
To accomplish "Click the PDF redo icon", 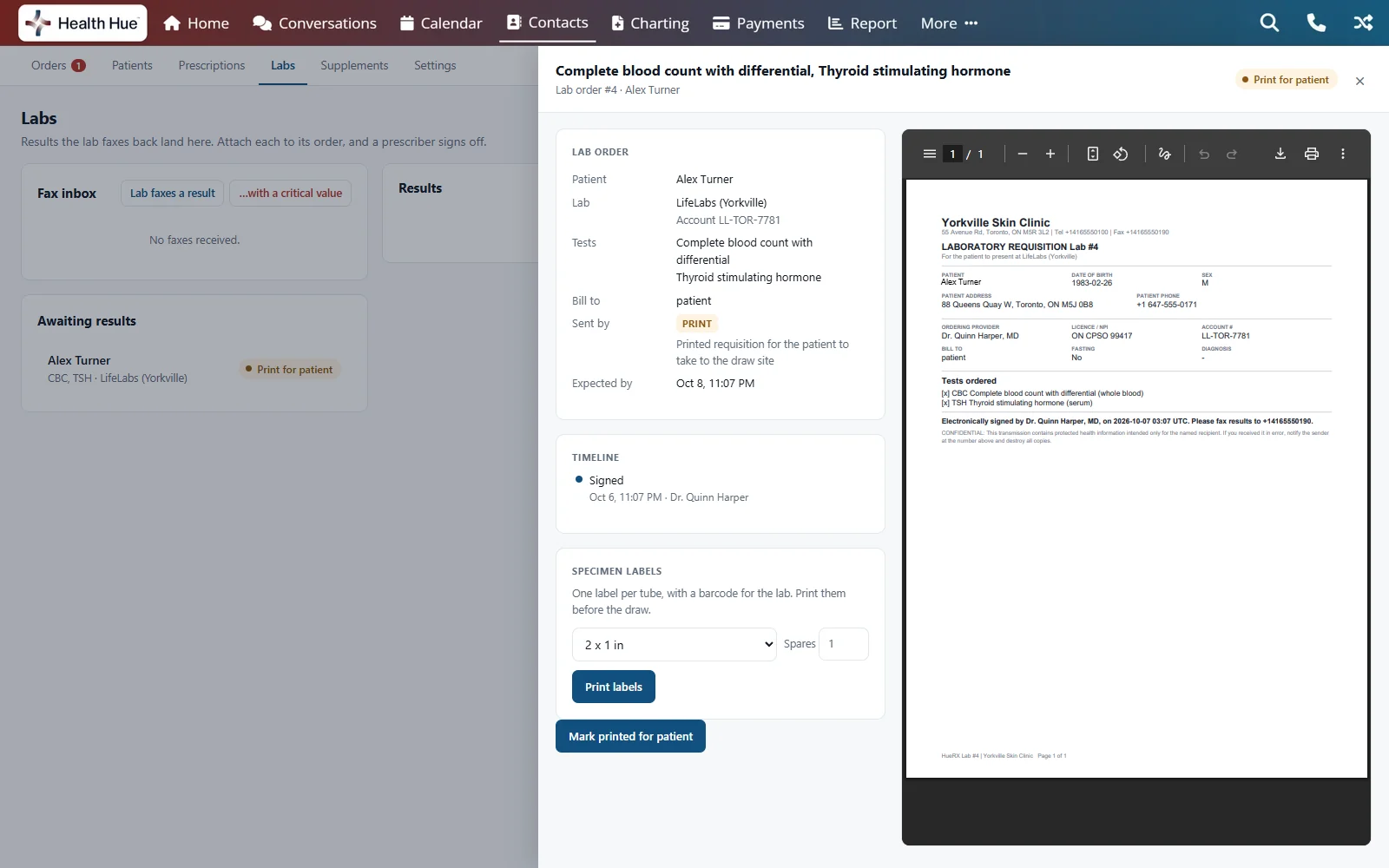I will [1232, 154].
